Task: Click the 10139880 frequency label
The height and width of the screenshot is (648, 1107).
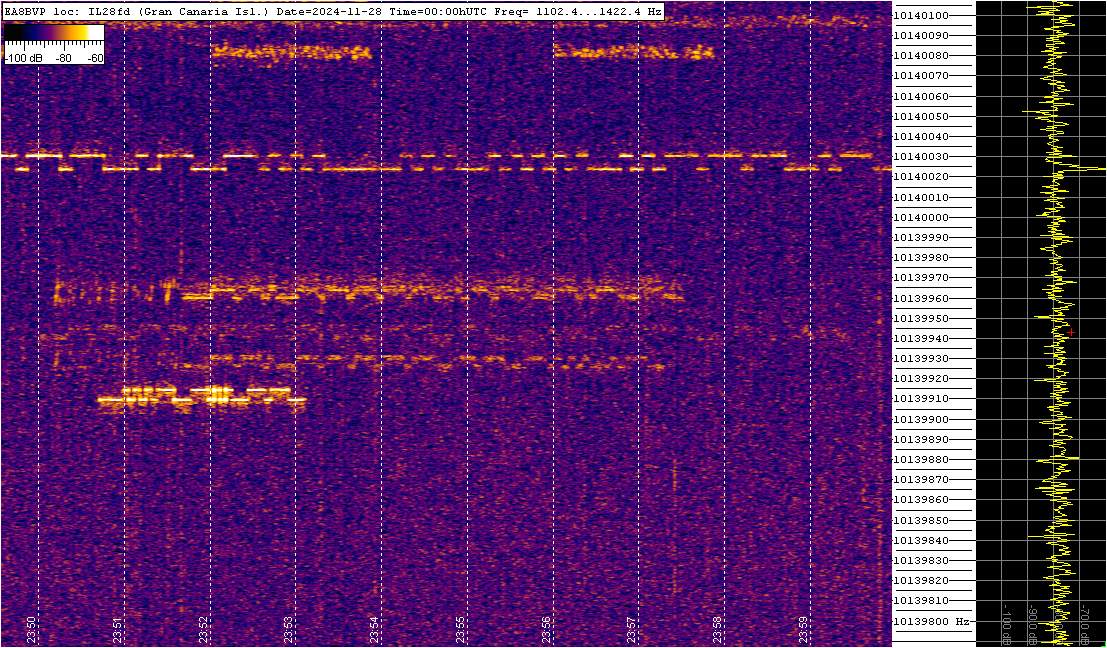Action: tap(921, 460)
